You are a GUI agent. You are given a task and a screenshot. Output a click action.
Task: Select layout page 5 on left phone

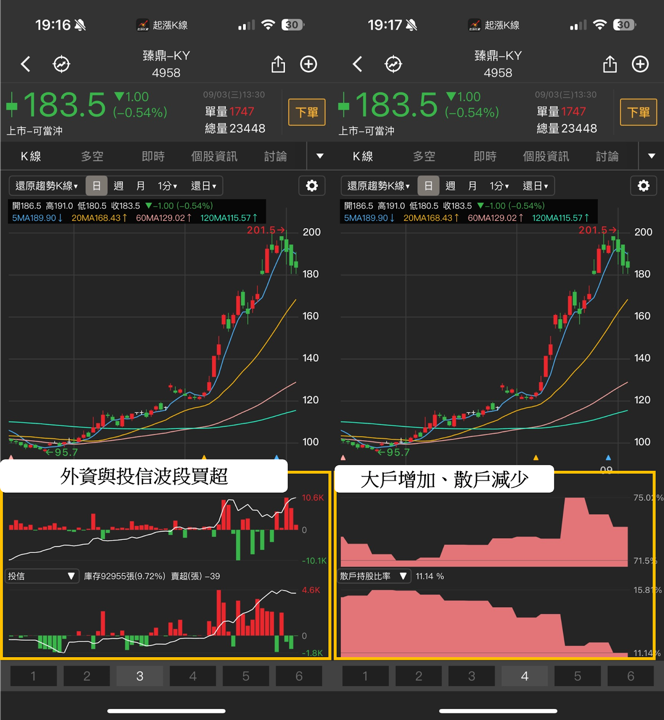click(x=246, y=676)
